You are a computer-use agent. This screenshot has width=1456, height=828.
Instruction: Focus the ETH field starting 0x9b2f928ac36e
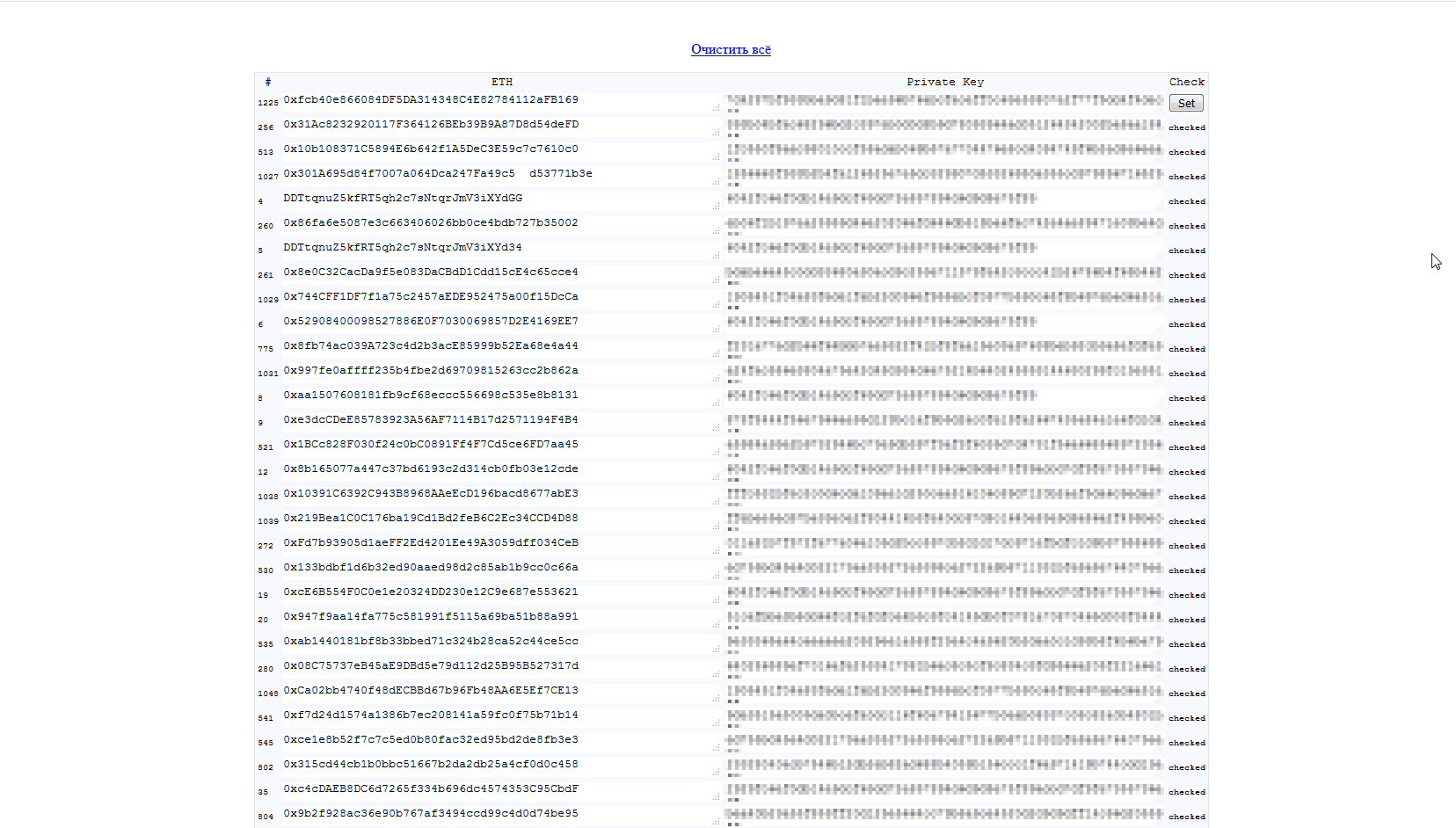501,817
